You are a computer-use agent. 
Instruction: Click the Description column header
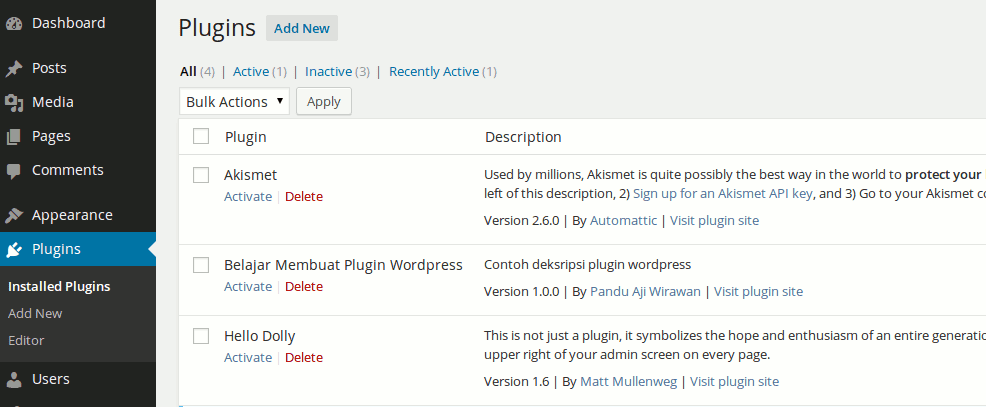click(x=523, y=137)
